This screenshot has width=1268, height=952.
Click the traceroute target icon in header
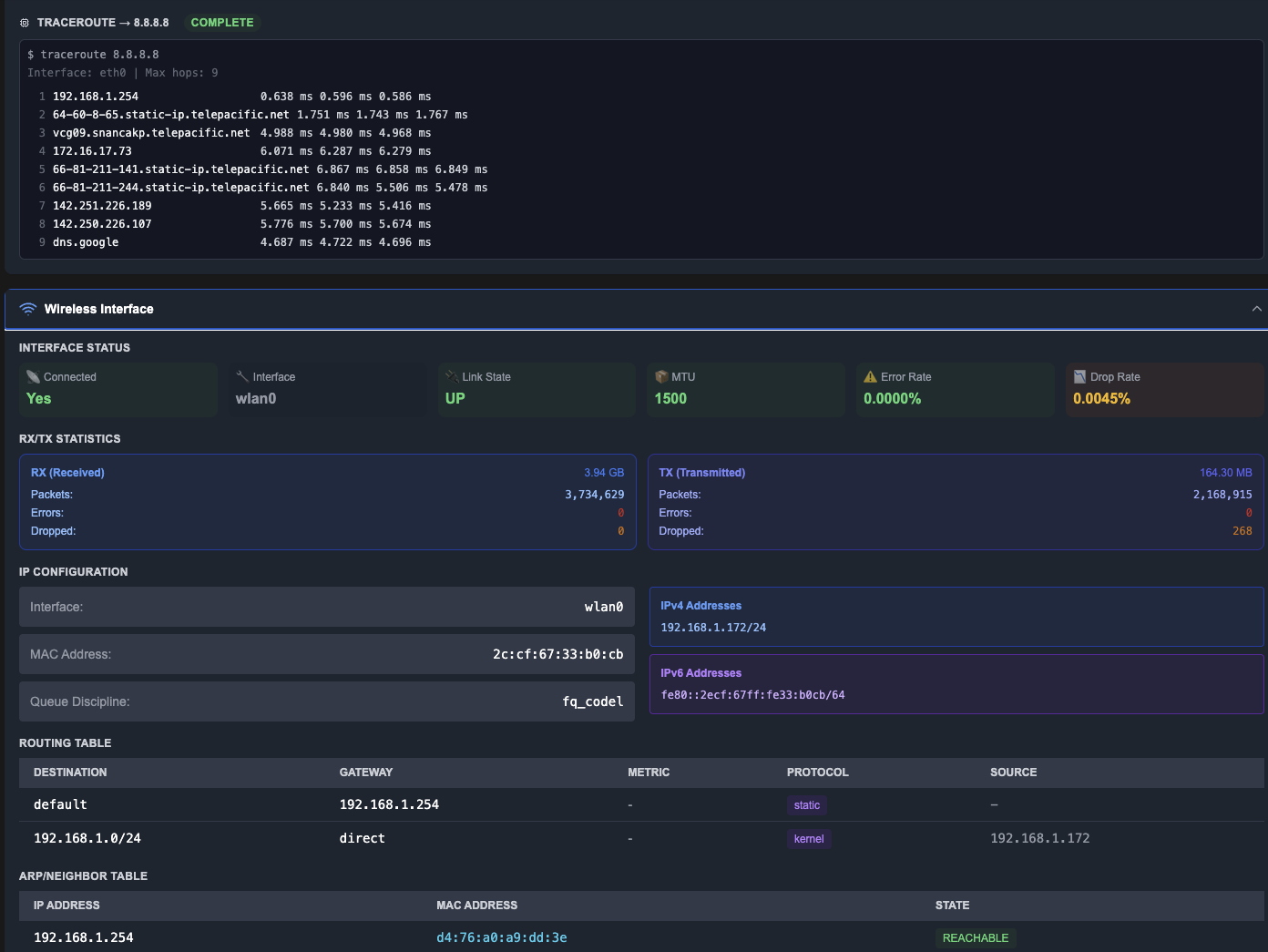pyautogui.click(x=25, y=23)
